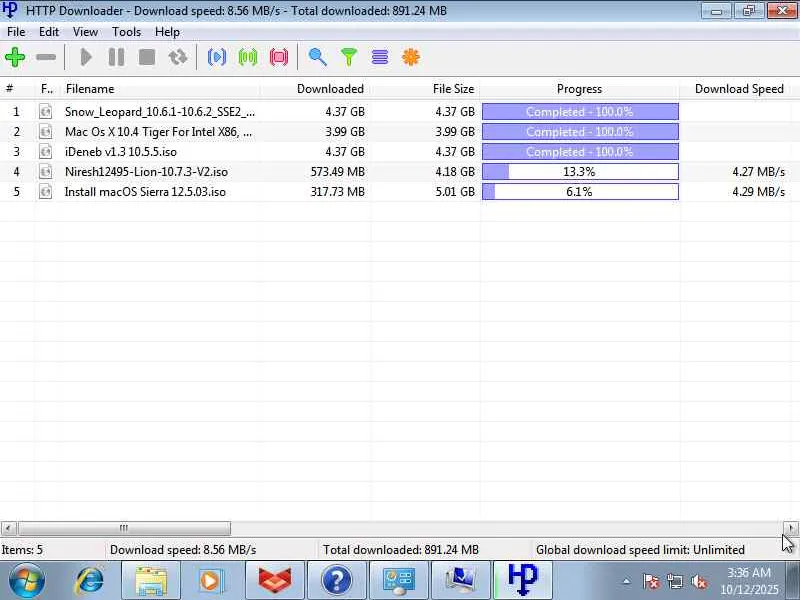This screenshot has width=800, height=600.
Task: Launch Internet Explorer from the taskbar
Action: (x=90, y=580)
